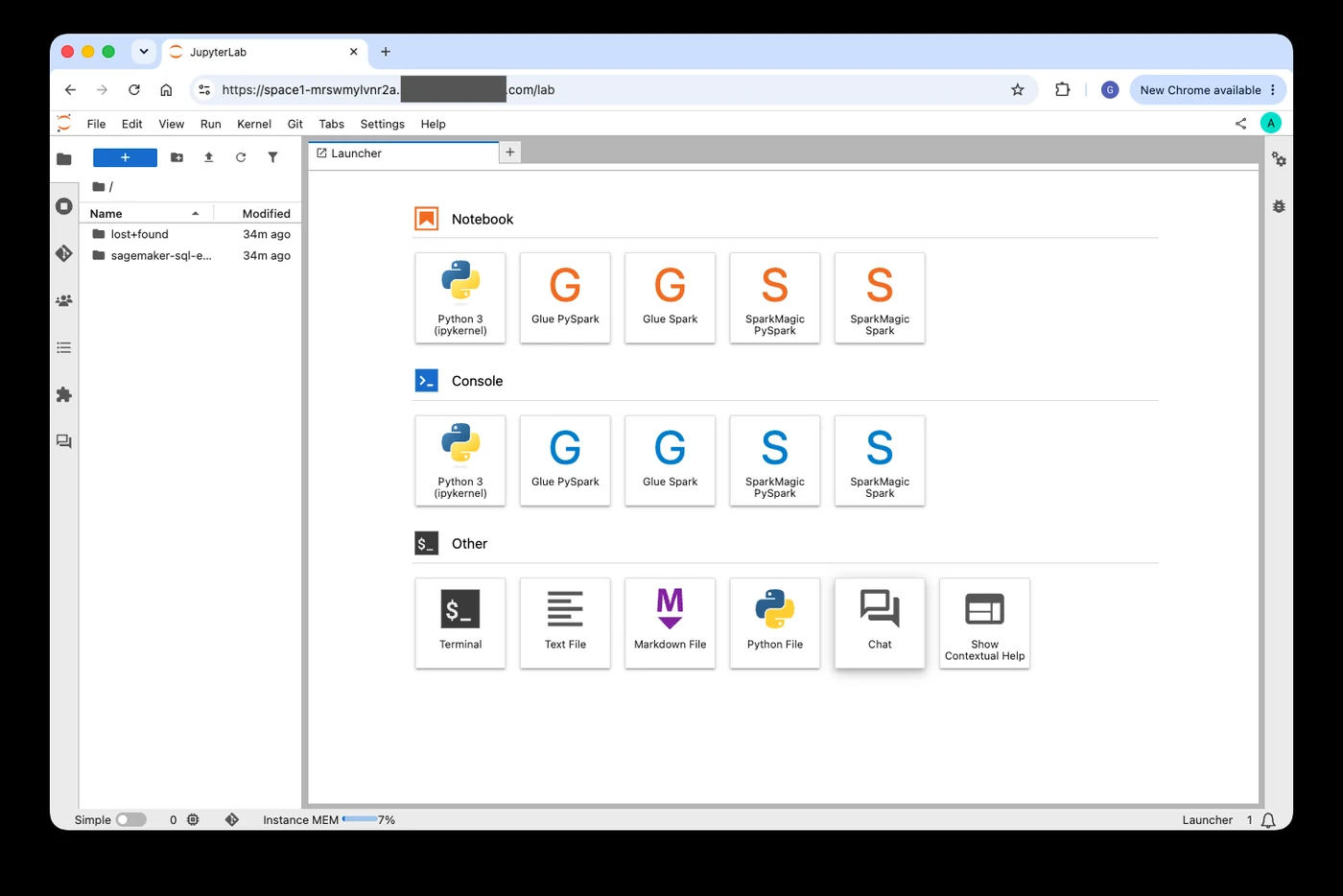The width and height of the screenshot is (1343, 896).
Task: Open the File Browser sidebar panel
Action: pos(64,159)
